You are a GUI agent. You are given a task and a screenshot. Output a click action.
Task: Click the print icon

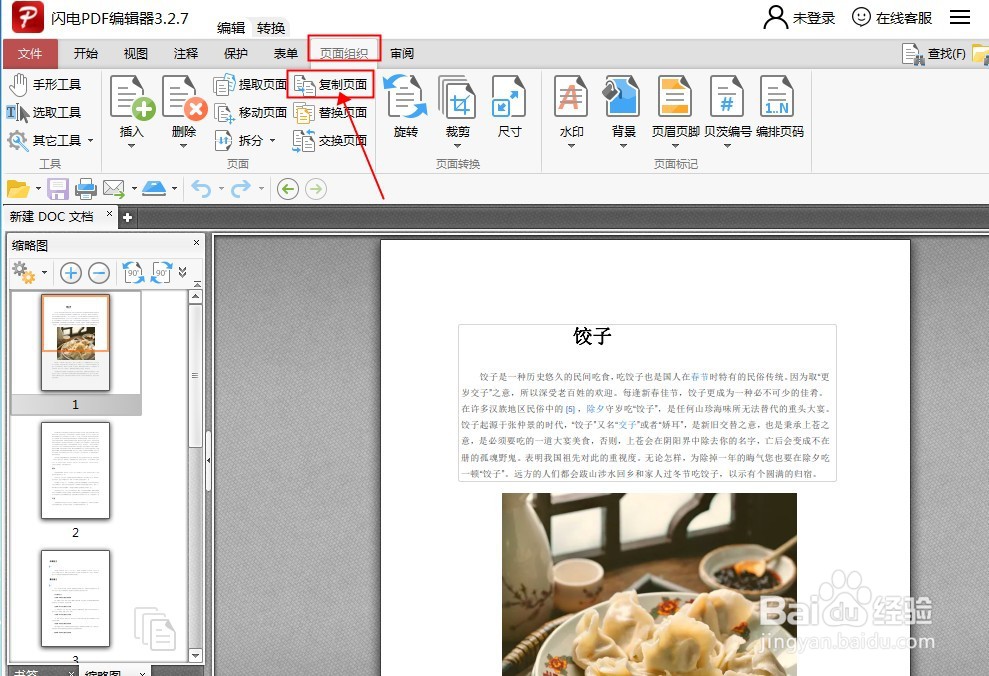86,189
